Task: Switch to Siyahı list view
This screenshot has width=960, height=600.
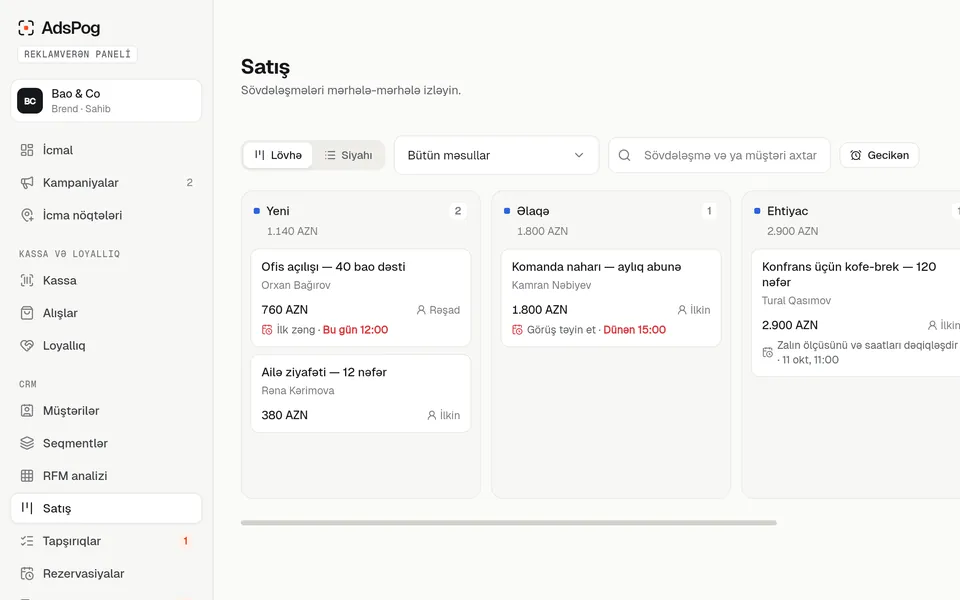Action: pos(348,156)
